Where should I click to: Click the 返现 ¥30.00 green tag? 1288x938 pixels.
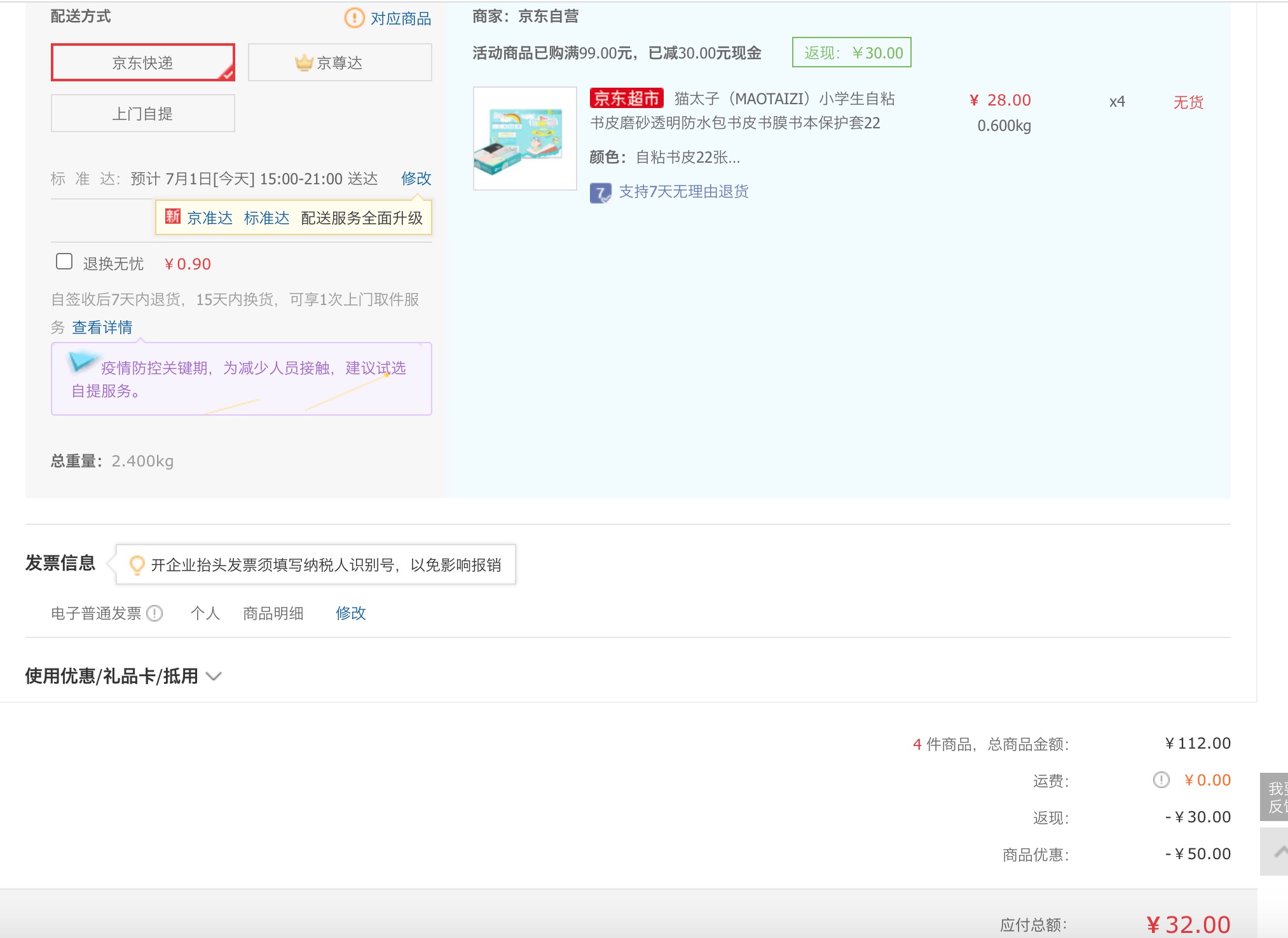[x=852, y=52]
